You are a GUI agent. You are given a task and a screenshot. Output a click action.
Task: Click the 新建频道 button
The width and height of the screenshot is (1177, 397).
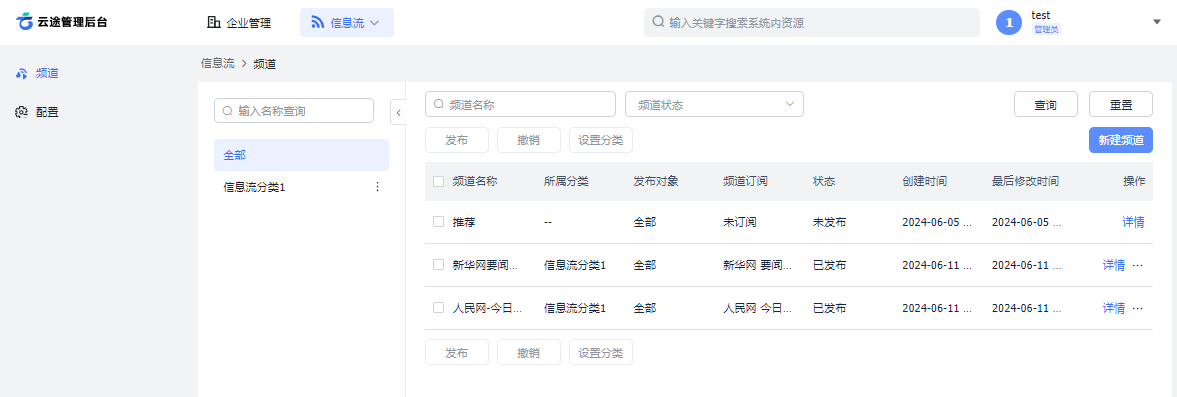pos(1121,140)
